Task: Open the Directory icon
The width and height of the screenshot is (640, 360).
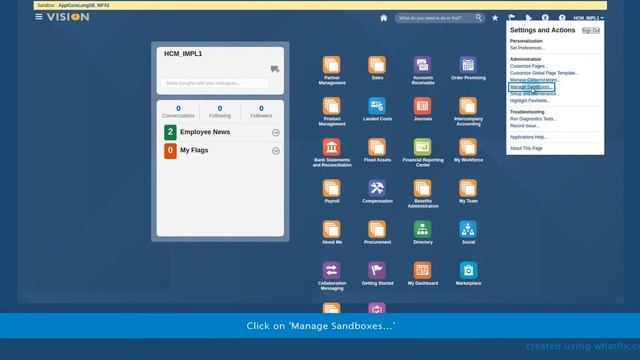Action: [x=422, y=229]
